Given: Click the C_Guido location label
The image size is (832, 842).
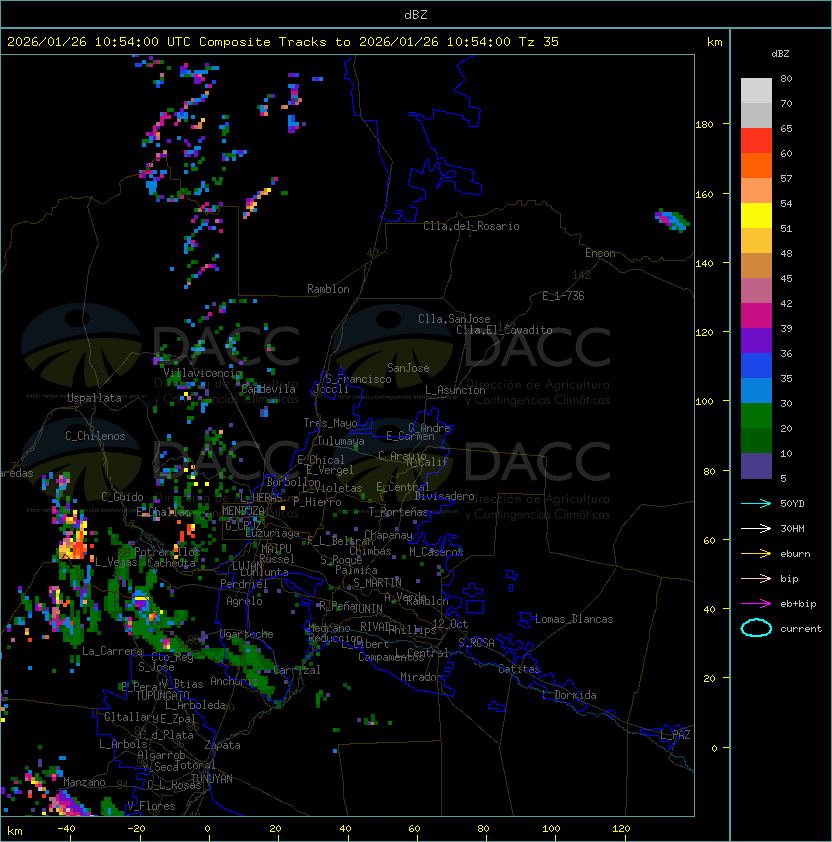Looking at the screenshot, I should (x=122, y=497).
